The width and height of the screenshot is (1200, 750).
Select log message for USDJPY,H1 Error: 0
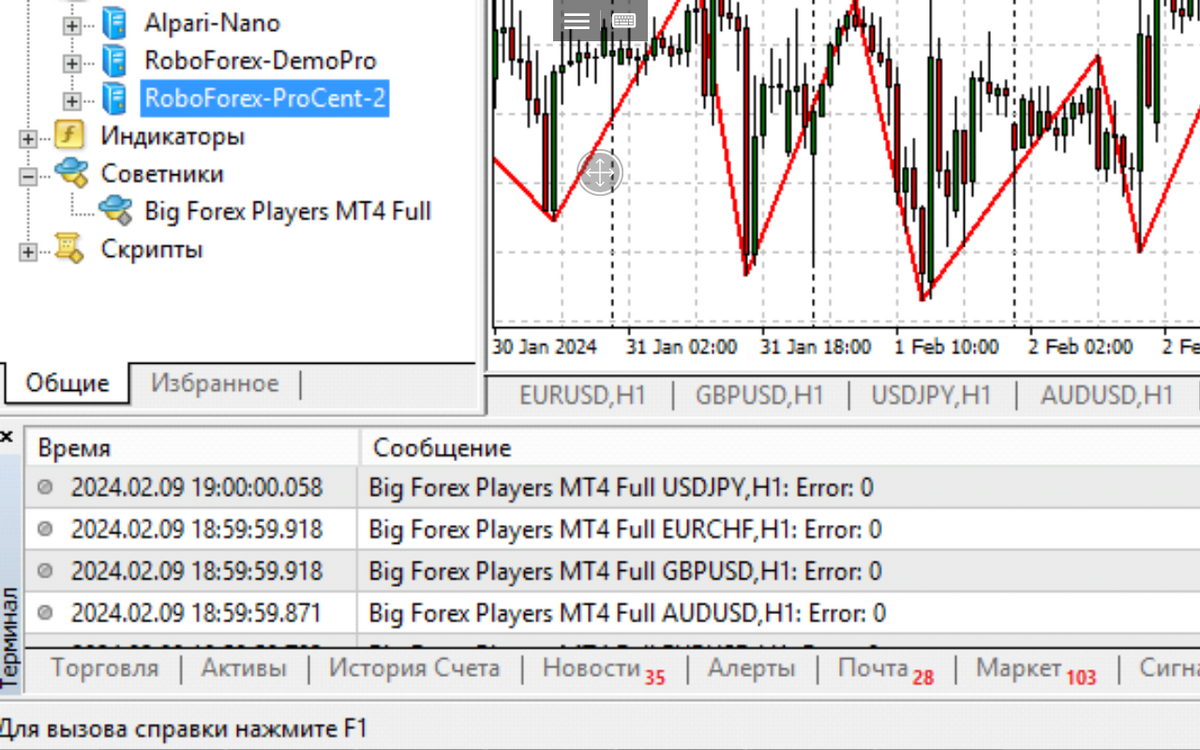pos(621,488)
